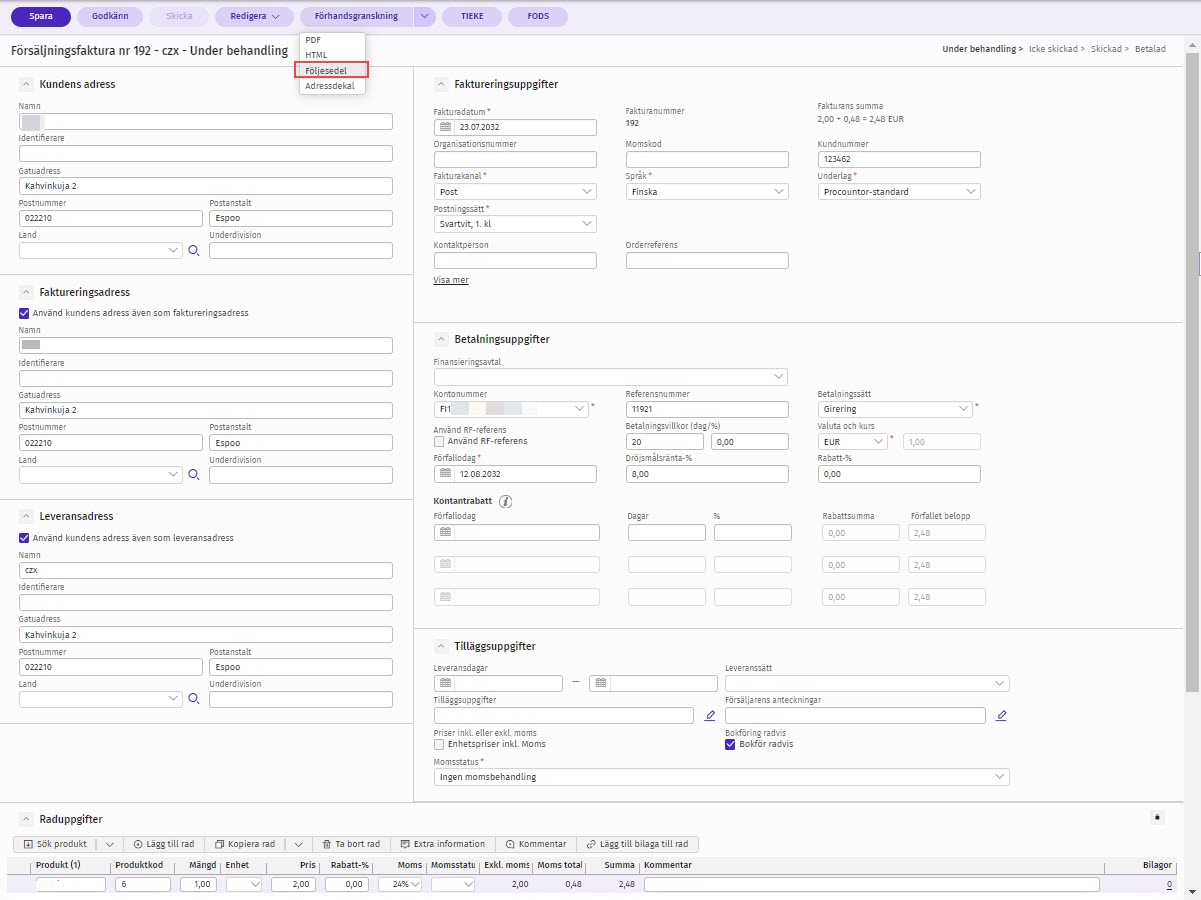Enable the Använd RF-referens checkbox

click(x=439, y=441)
